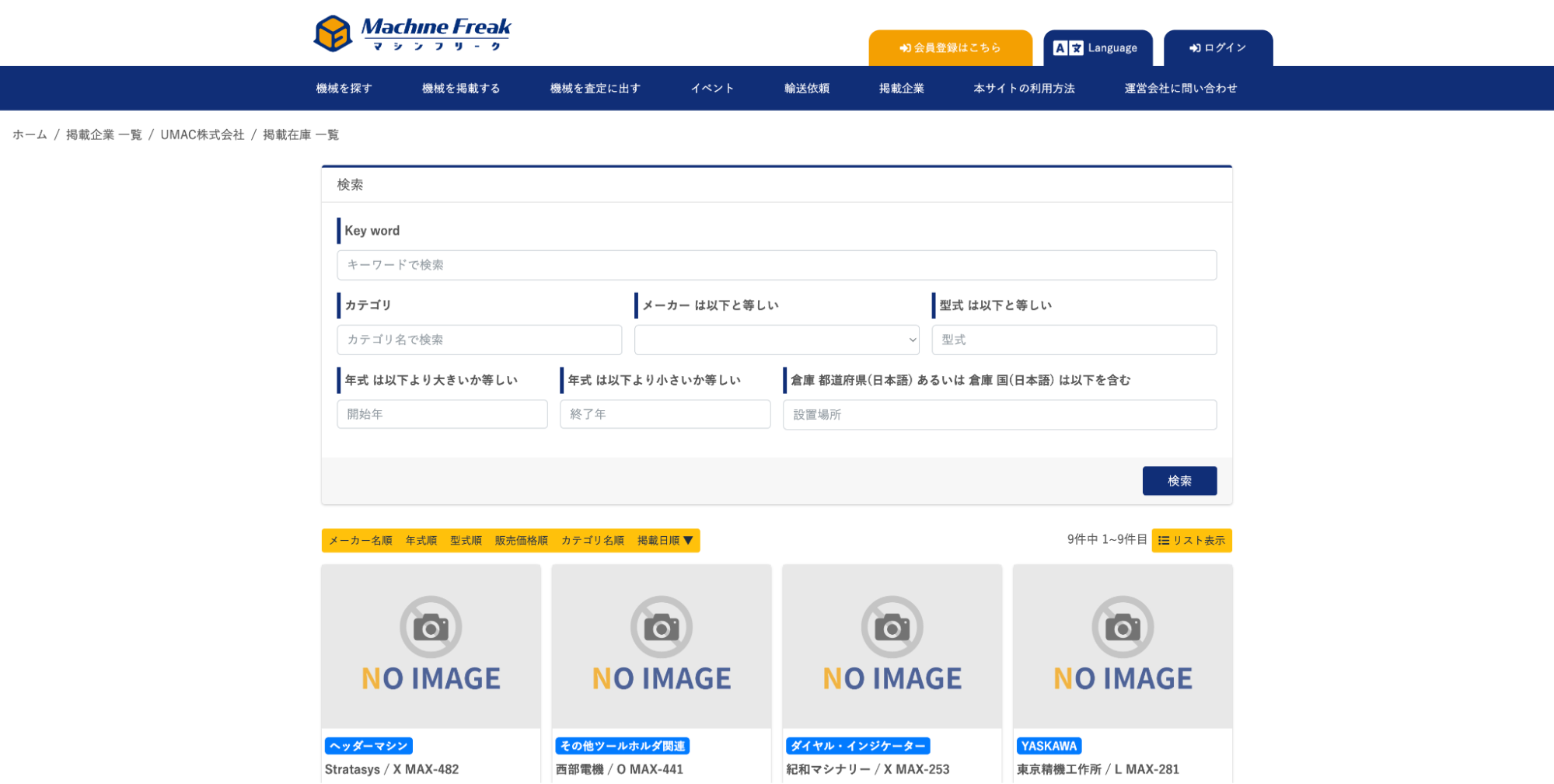This screenshot has height=784, width=1554.
Task: Focus the カテゴリ名で検索 field
Action: coord(479,340)
